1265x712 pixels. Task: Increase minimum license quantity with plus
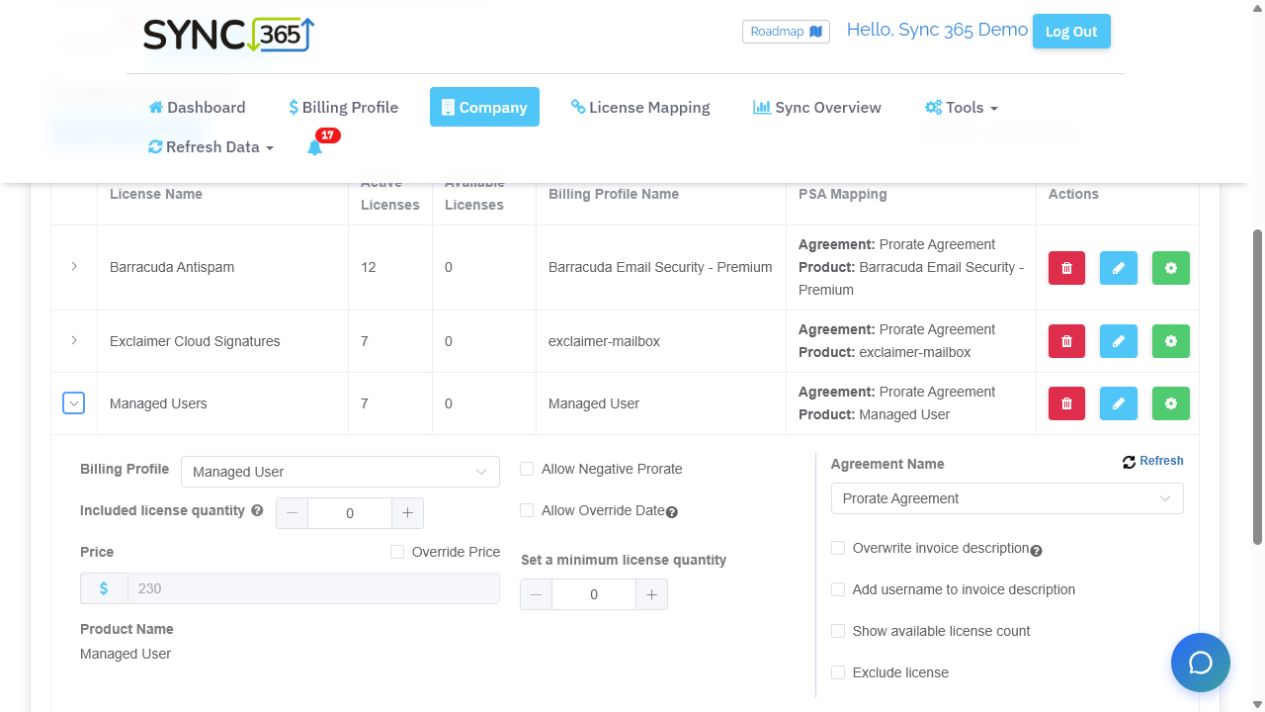(651, 595)
